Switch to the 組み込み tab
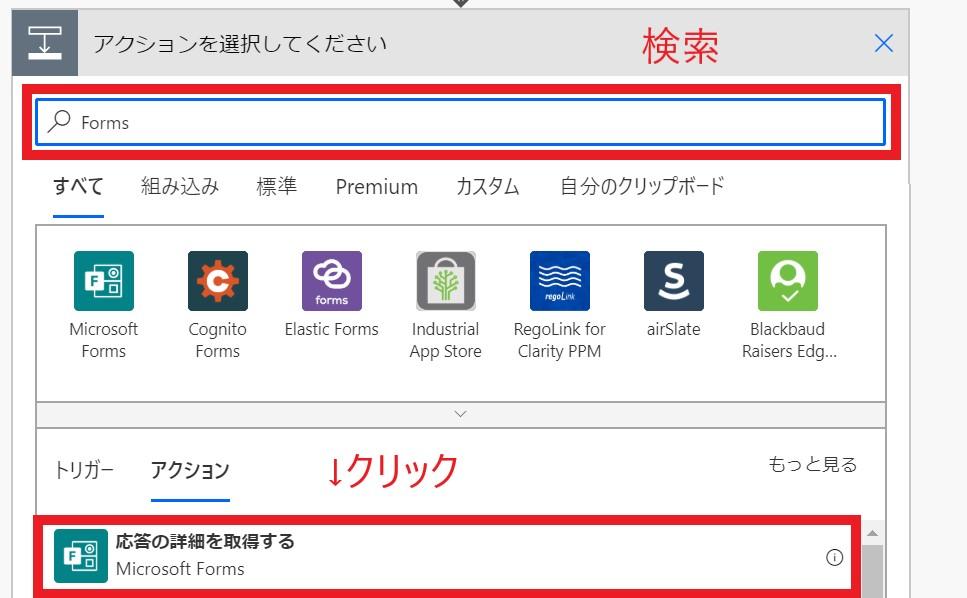This screenshot has width=967, height=598. tap(180, 187)
